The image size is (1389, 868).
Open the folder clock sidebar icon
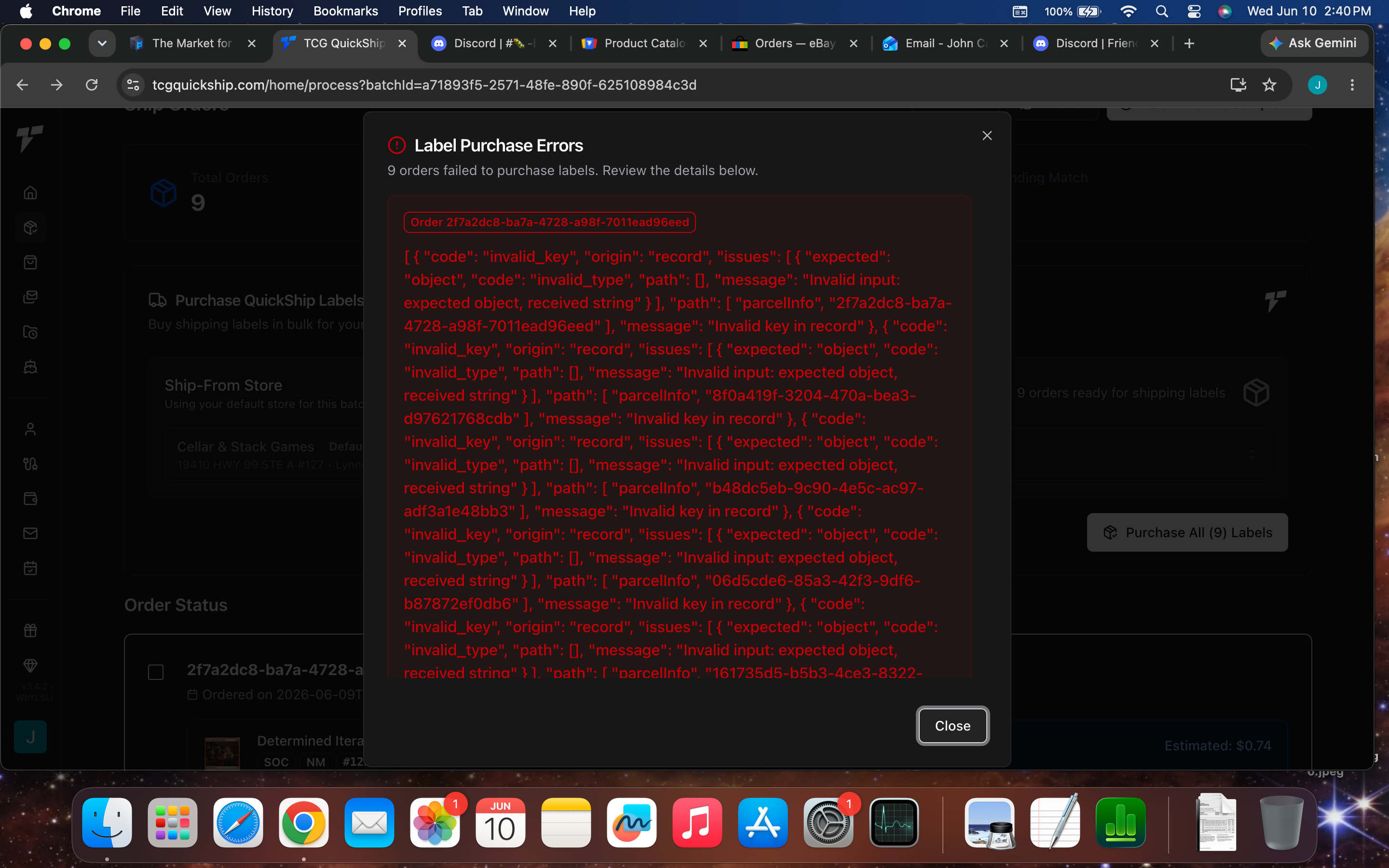point(30,332)
